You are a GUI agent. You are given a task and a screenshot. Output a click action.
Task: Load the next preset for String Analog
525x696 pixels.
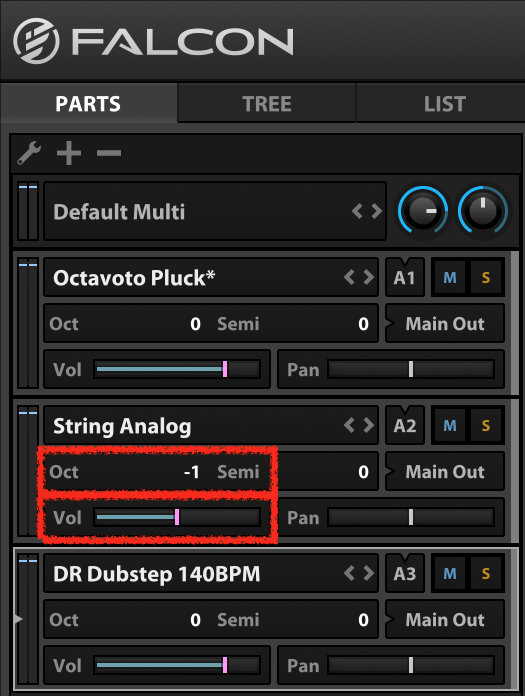click(x=368, y=425)
